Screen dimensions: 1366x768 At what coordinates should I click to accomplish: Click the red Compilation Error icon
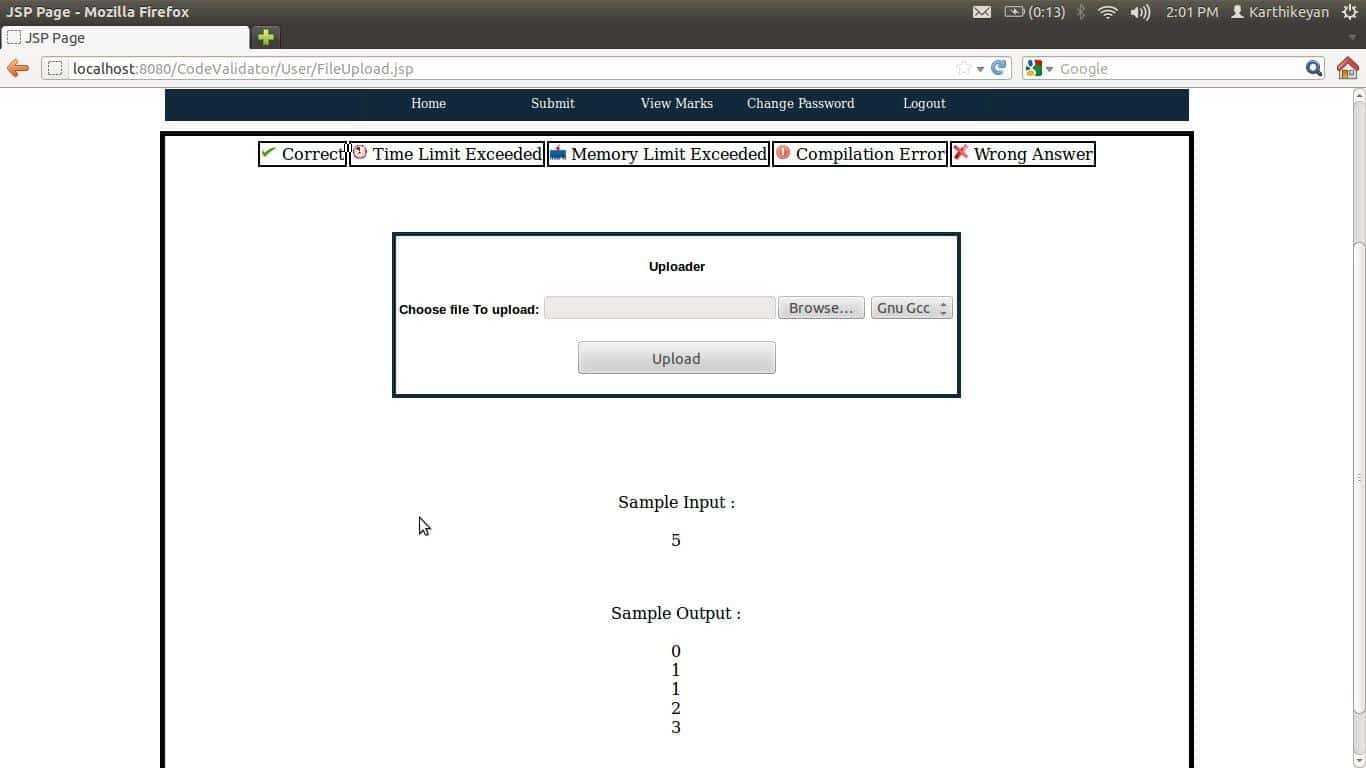[x=783, y=153]
